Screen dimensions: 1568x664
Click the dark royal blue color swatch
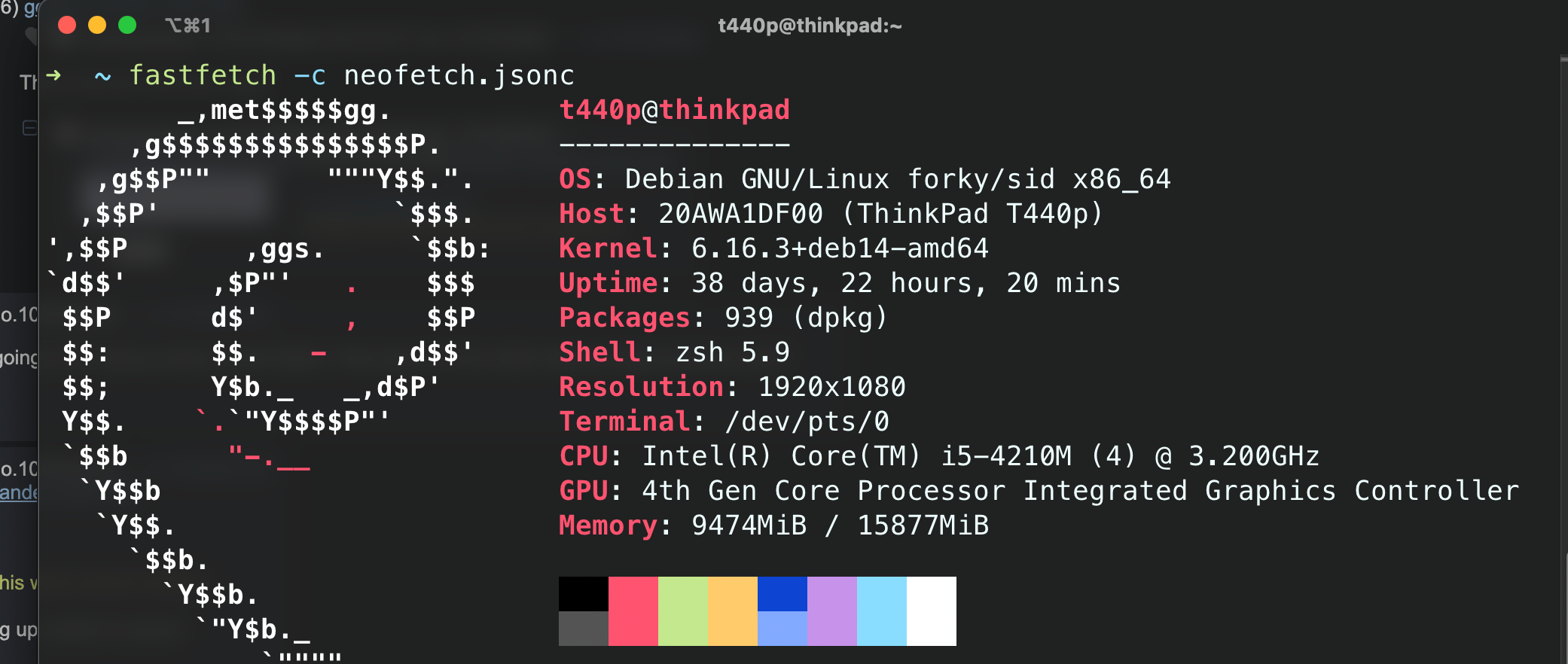point(782,594)
